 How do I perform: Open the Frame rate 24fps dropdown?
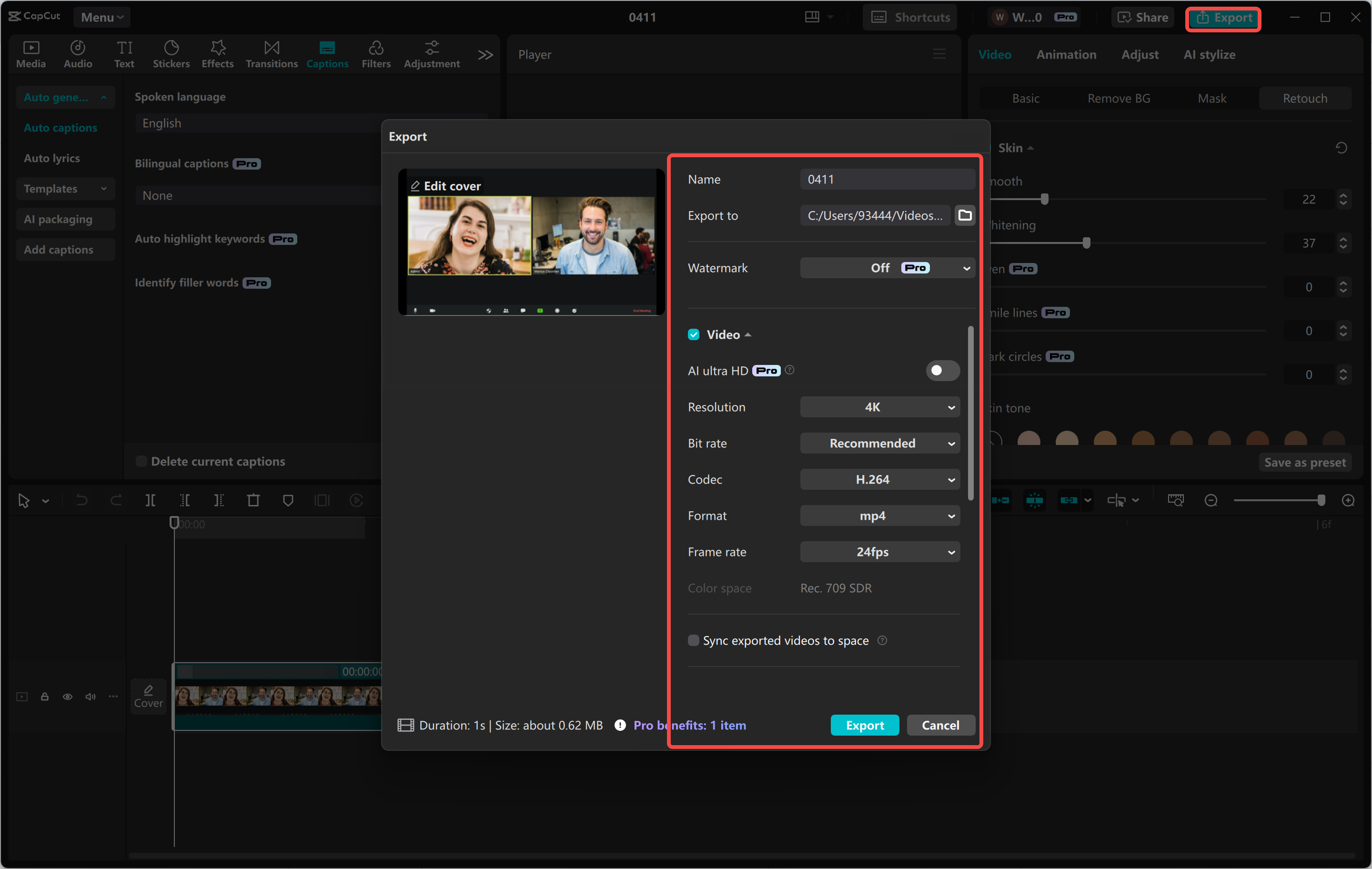coord(879,552)
